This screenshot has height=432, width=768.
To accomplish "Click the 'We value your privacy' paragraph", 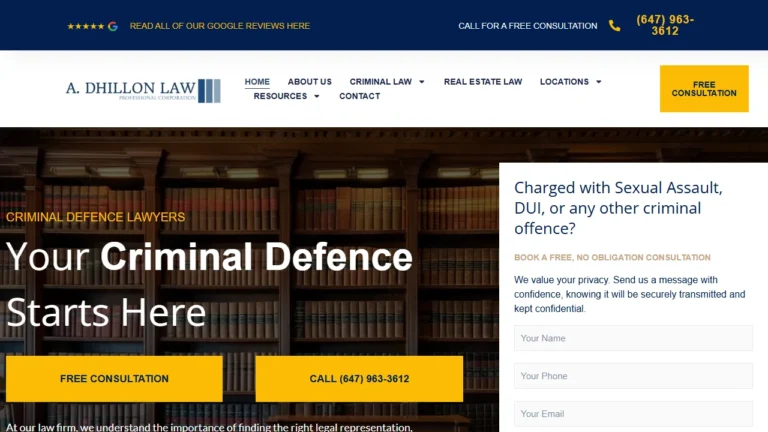I will pyautogui.click(x=629, y=294).
